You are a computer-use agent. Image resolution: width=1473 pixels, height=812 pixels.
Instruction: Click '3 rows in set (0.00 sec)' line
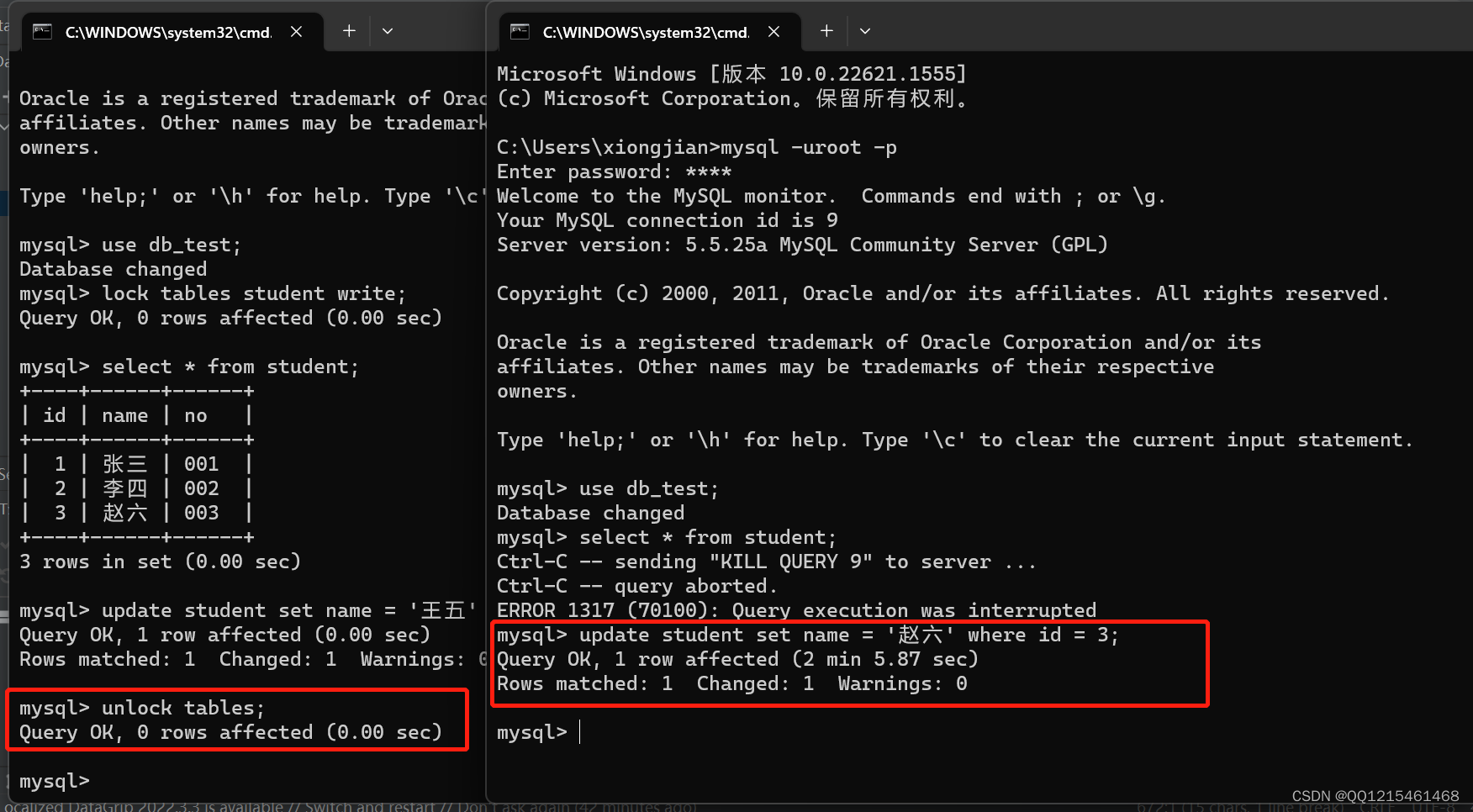160,562
